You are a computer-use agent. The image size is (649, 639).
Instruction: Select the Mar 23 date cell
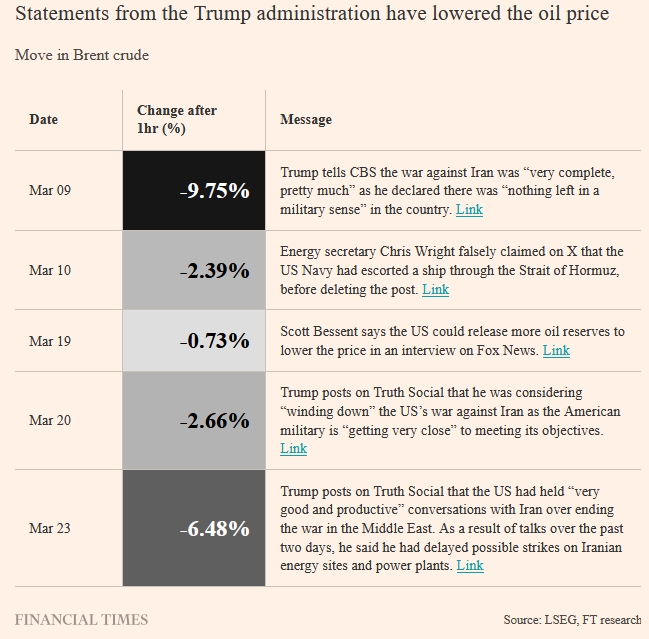[x=50, y=528]
